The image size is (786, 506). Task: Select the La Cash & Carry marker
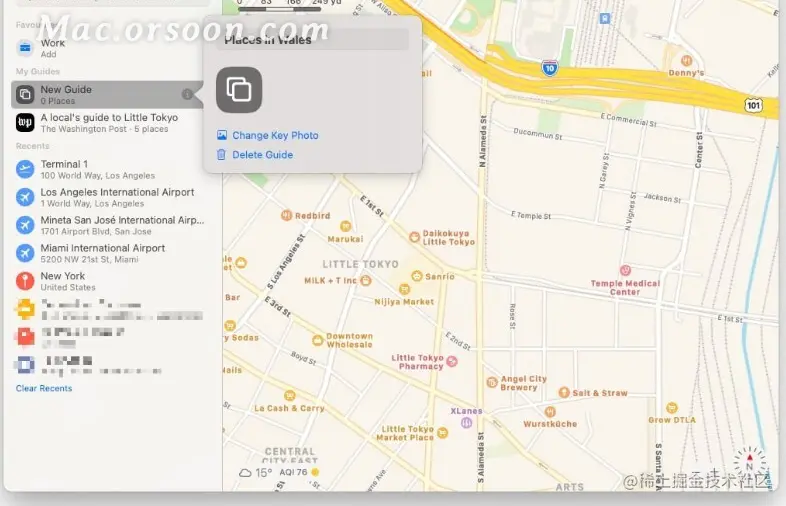[x=290, y=396]
